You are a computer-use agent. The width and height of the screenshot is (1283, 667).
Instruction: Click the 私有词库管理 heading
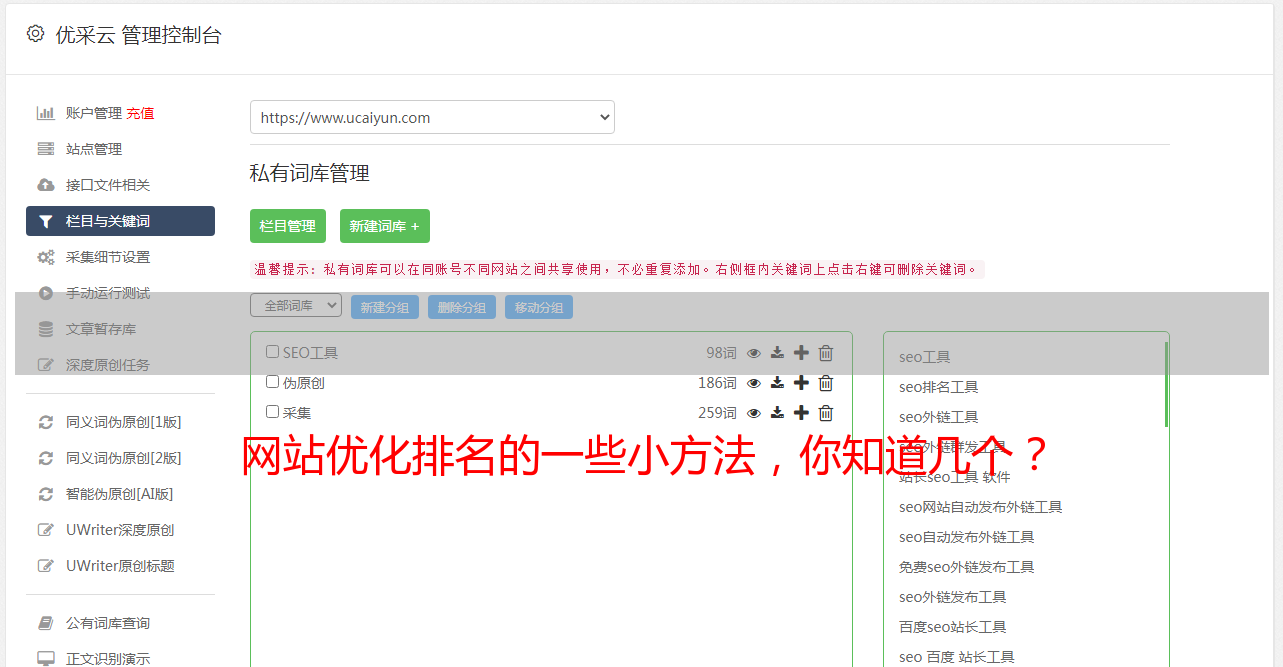309,173
